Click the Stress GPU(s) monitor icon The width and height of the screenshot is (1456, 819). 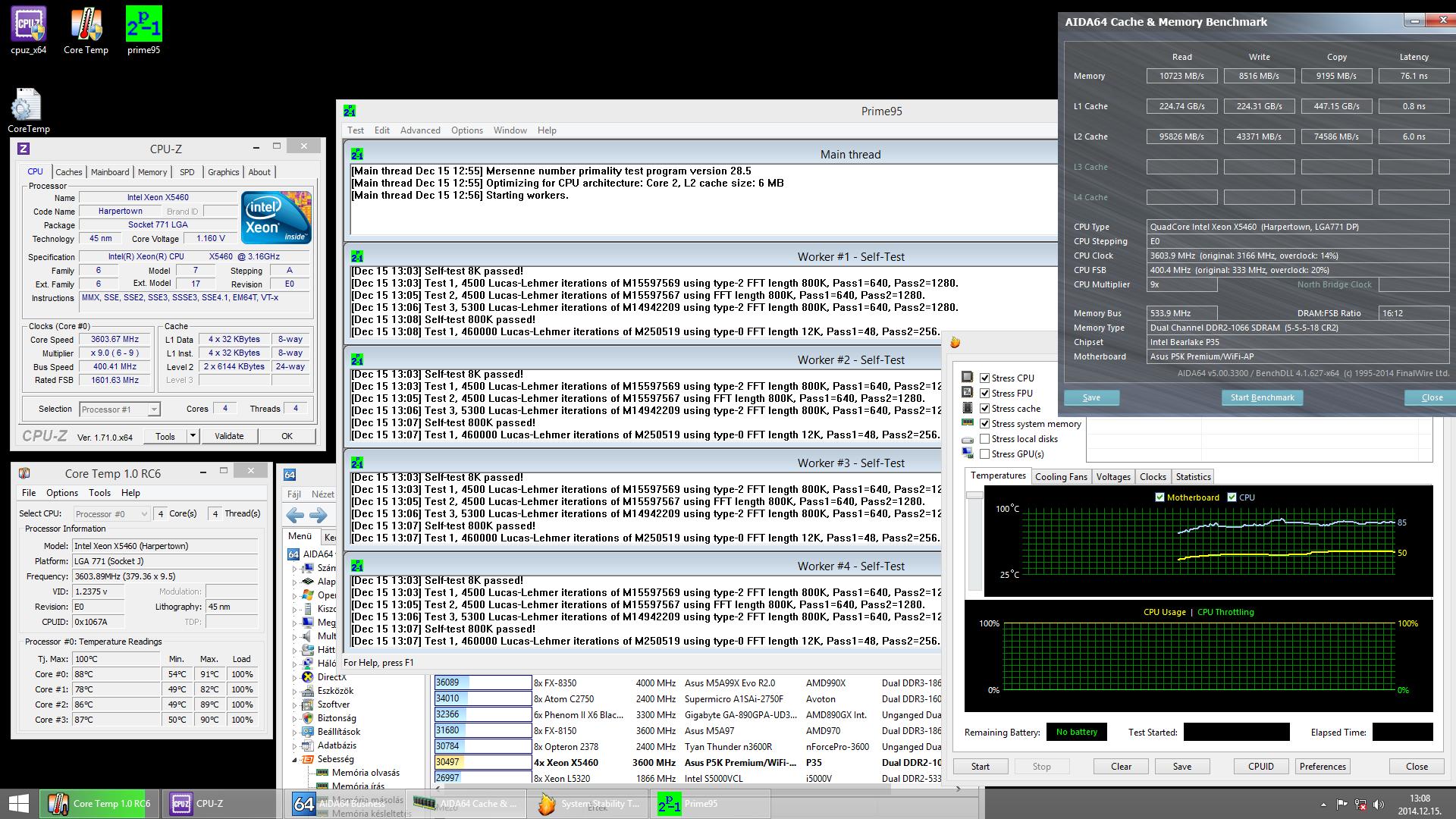pyautogui.click(x=968, y=453)
